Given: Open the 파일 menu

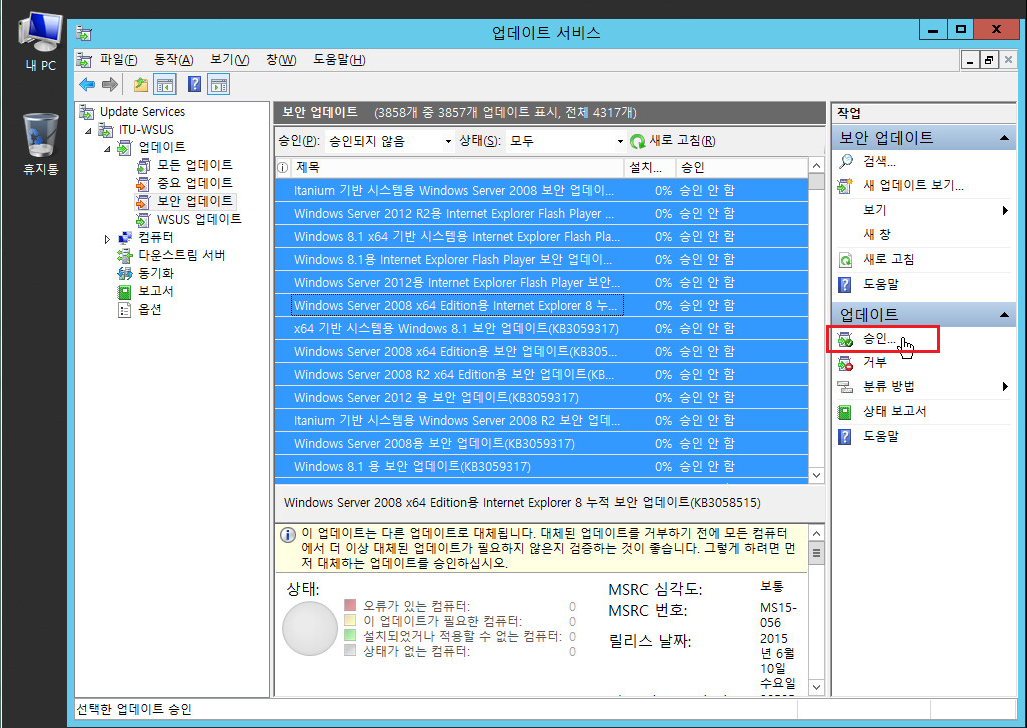Looking at the screenshot, I should tap(118, 60).
